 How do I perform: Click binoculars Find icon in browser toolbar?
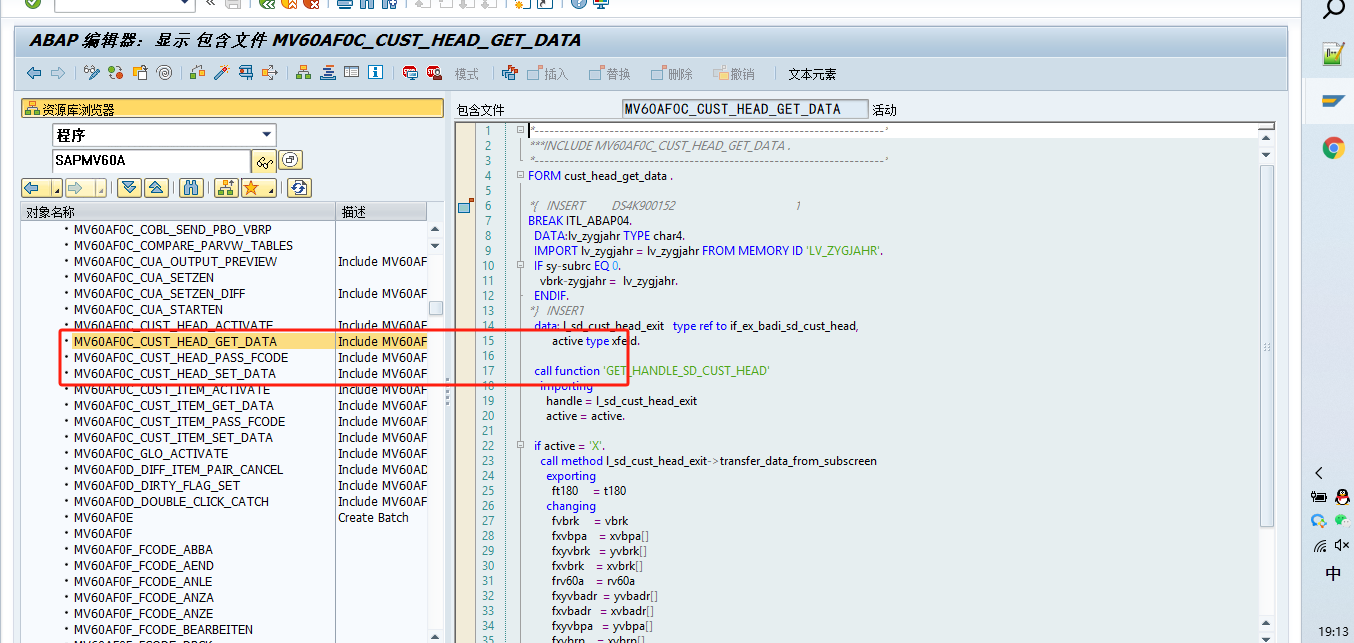click(192, 188)
